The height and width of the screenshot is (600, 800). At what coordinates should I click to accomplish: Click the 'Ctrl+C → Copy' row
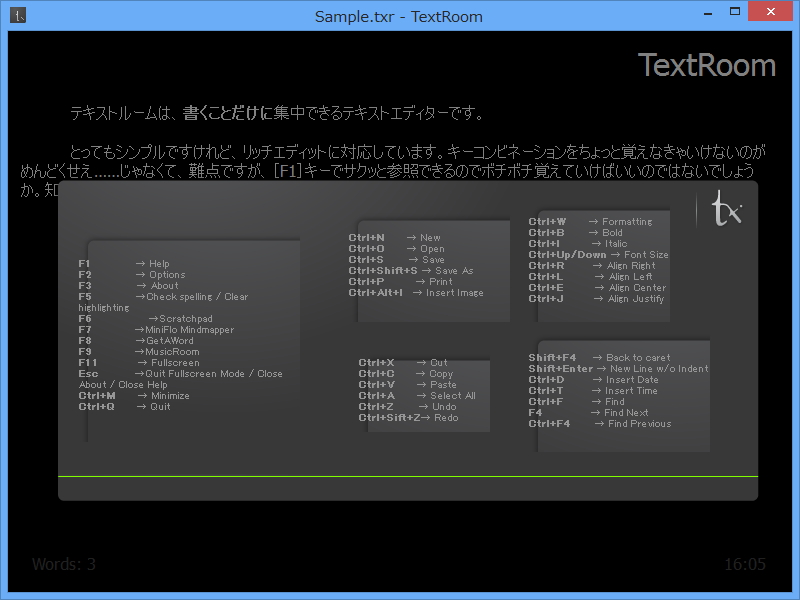click(x=406, y=373)
